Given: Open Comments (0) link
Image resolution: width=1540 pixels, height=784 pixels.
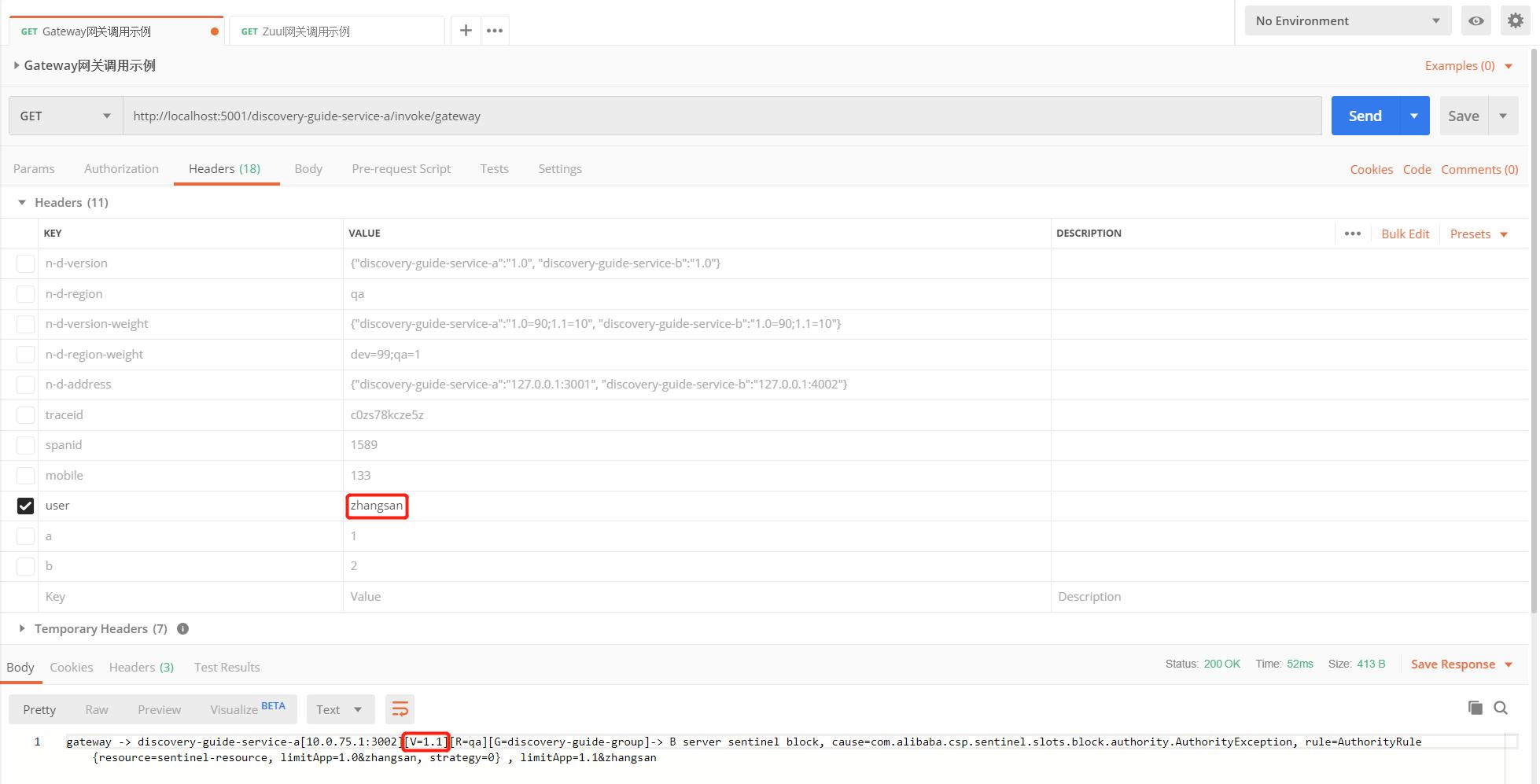Looking at the screenshot, I should tap(1479, 170).
